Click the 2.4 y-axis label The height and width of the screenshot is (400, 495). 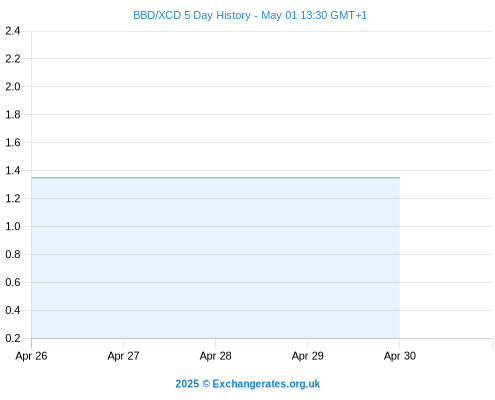point(13,31)
